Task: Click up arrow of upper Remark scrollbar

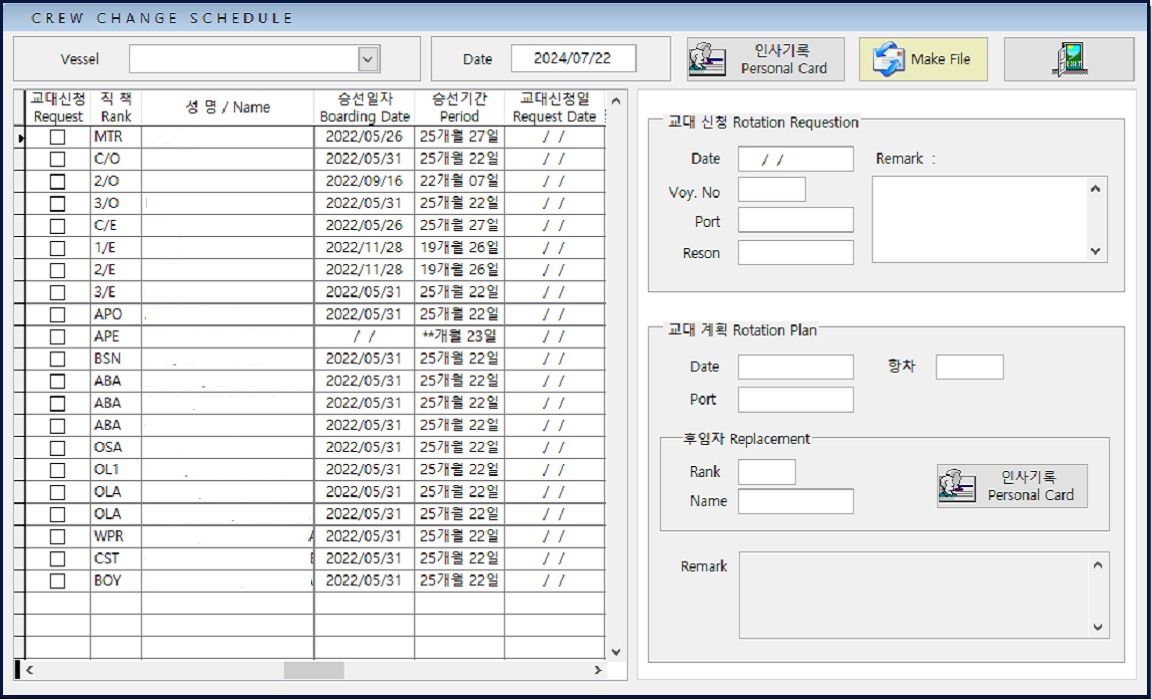Action: click(1095, 189)
